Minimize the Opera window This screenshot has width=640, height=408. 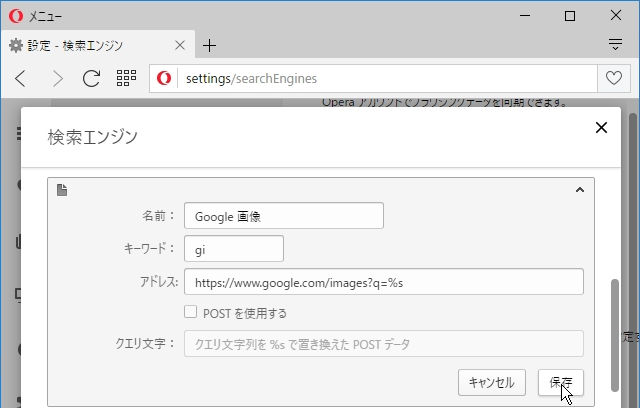(x=525, y=16)
